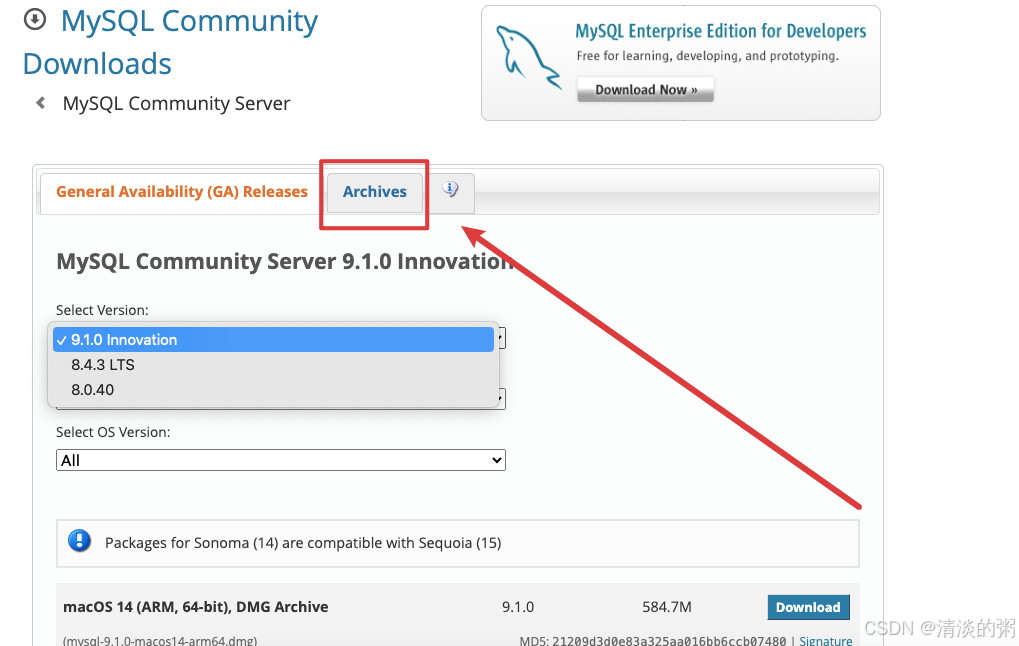The height and width of the screenshot is (646, 1019).
Task: Click MySQL Enterprise Edition for Developers heading
Action: [721, 31]
